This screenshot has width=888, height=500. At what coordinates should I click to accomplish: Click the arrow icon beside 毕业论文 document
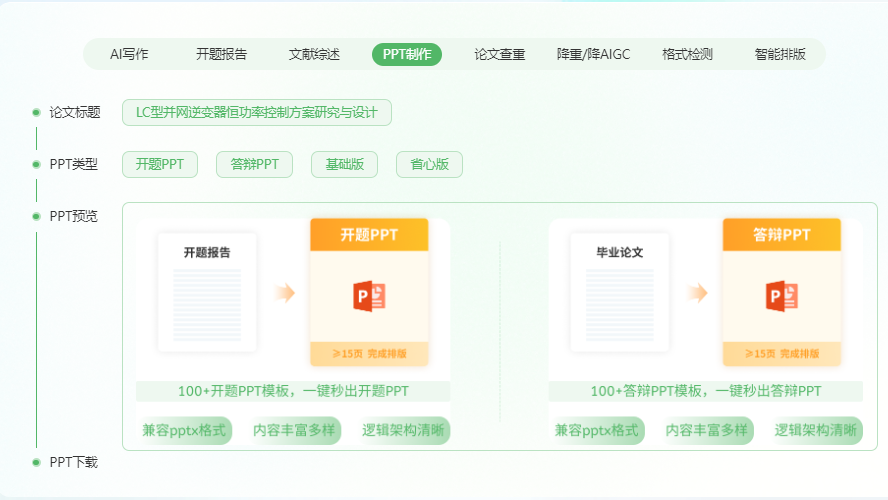pos(697,293)
